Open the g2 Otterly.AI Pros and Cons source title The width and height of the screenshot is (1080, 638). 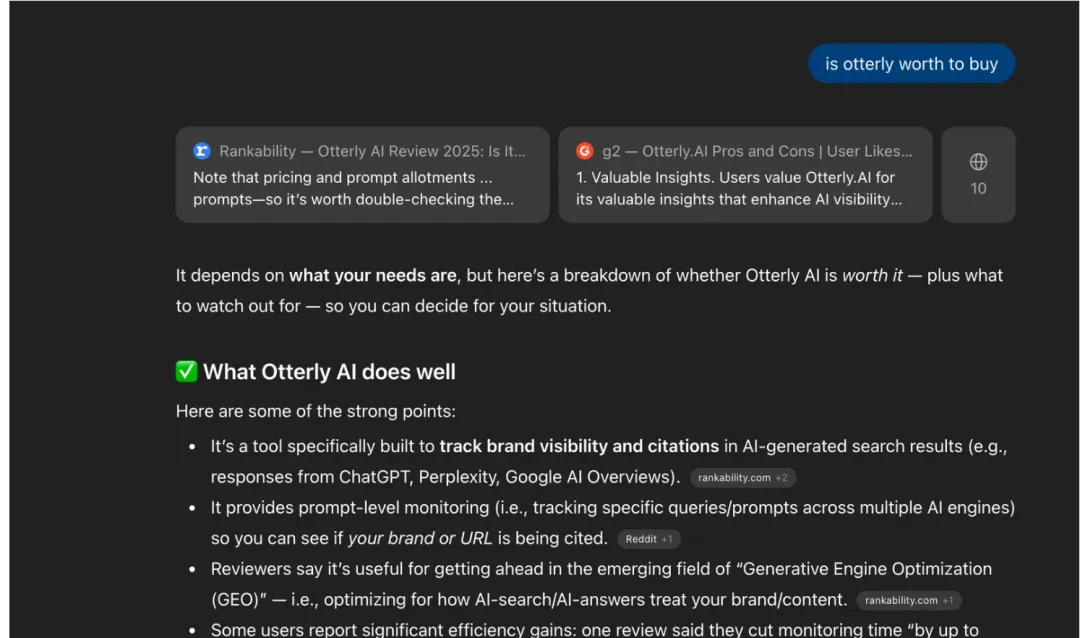757,151
